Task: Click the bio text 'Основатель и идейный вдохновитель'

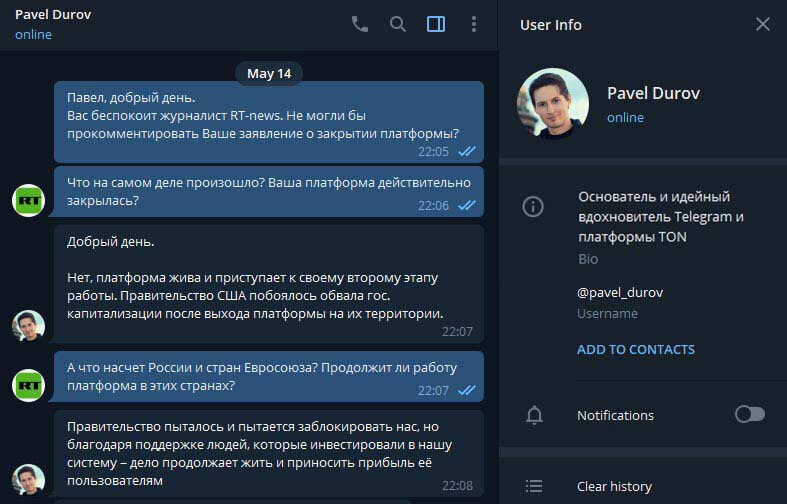Action: point(661,217)
